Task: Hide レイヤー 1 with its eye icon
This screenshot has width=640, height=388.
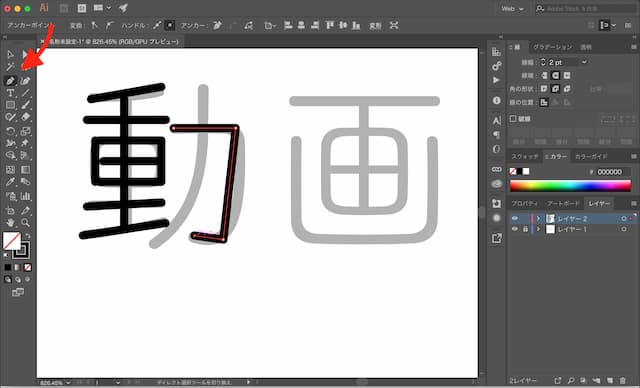Action: click(515, 229)
